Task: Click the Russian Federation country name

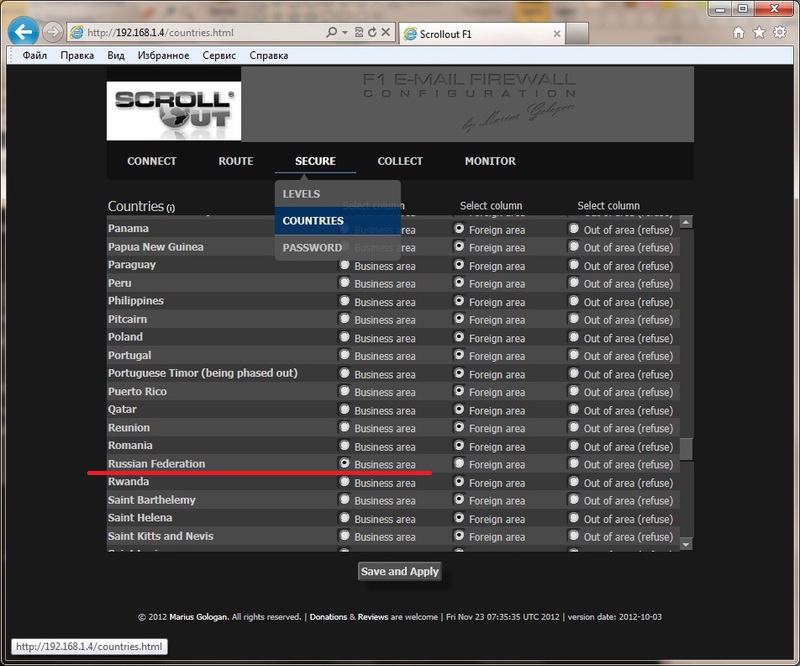Action: coord(157,464)
